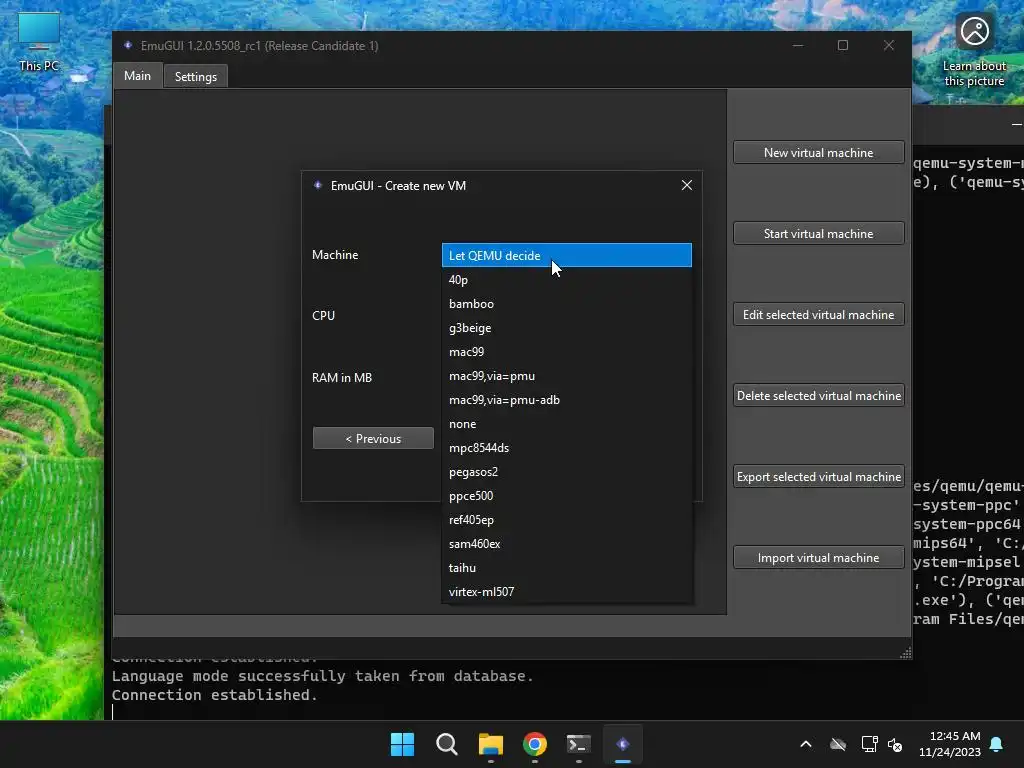Image resolution: width=1024 pixels, height=768 pixels.
Task: Open the clock and date flyout
Action: pos(950,744)
